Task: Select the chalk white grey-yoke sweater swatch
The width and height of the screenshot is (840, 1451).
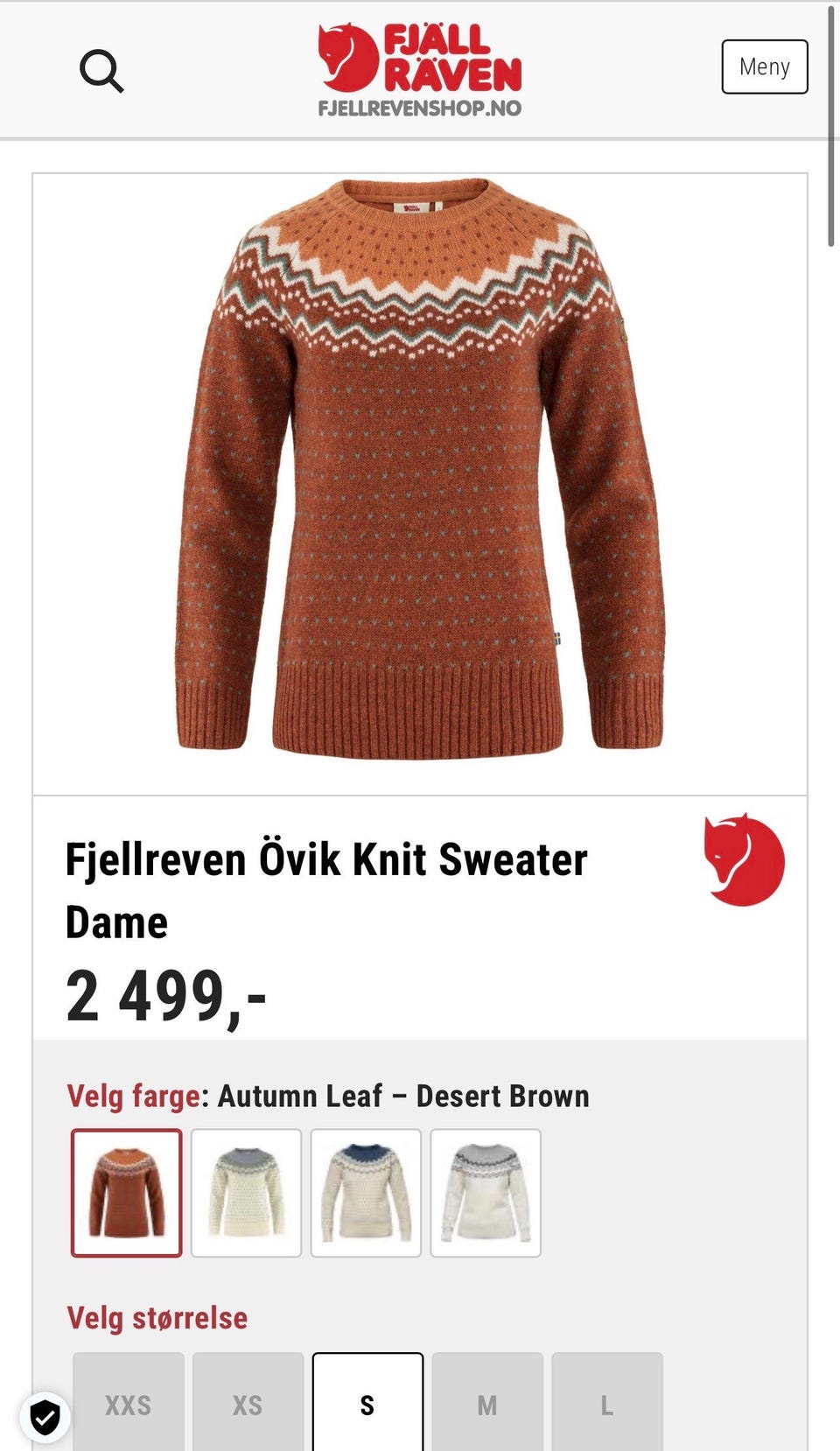Action: pos(247,1193)
